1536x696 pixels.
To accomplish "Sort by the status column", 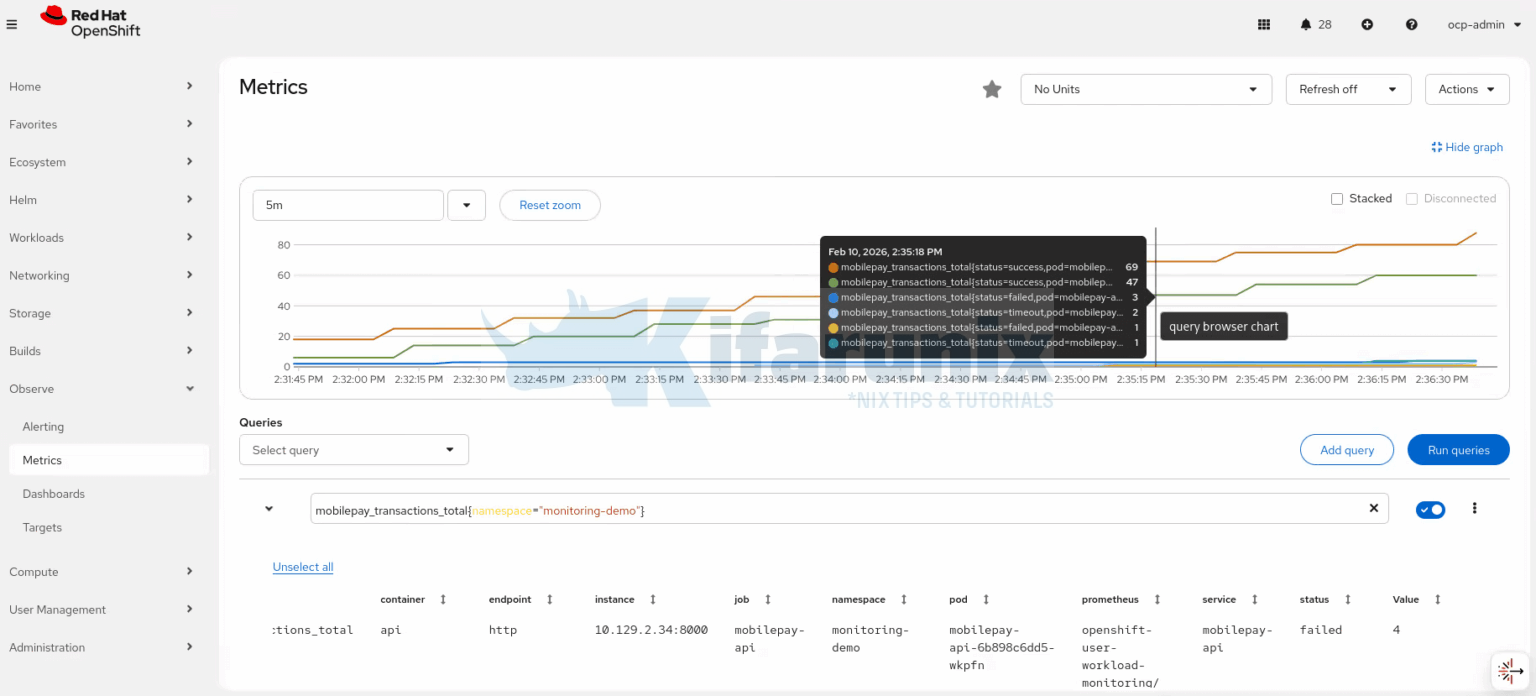I will pos(1348,599).
